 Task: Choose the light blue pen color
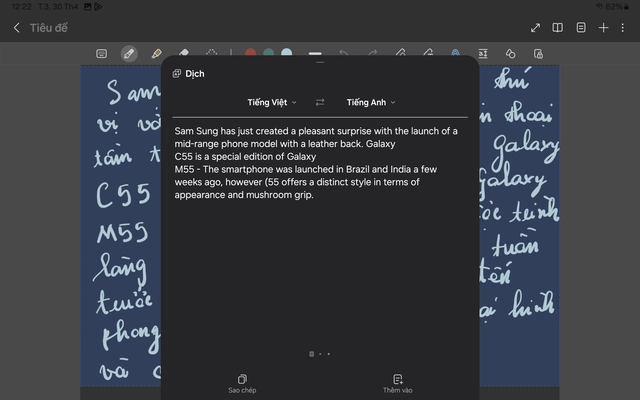(x=287, y=53)
